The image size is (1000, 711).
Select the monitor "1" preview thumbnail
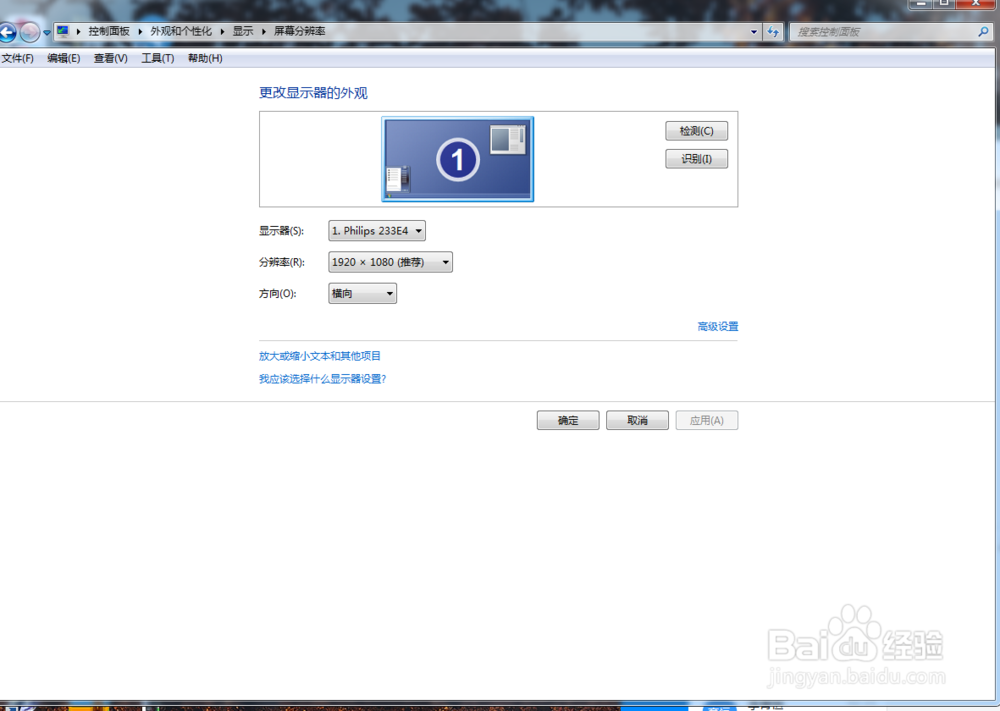click(x=457, y=158)
